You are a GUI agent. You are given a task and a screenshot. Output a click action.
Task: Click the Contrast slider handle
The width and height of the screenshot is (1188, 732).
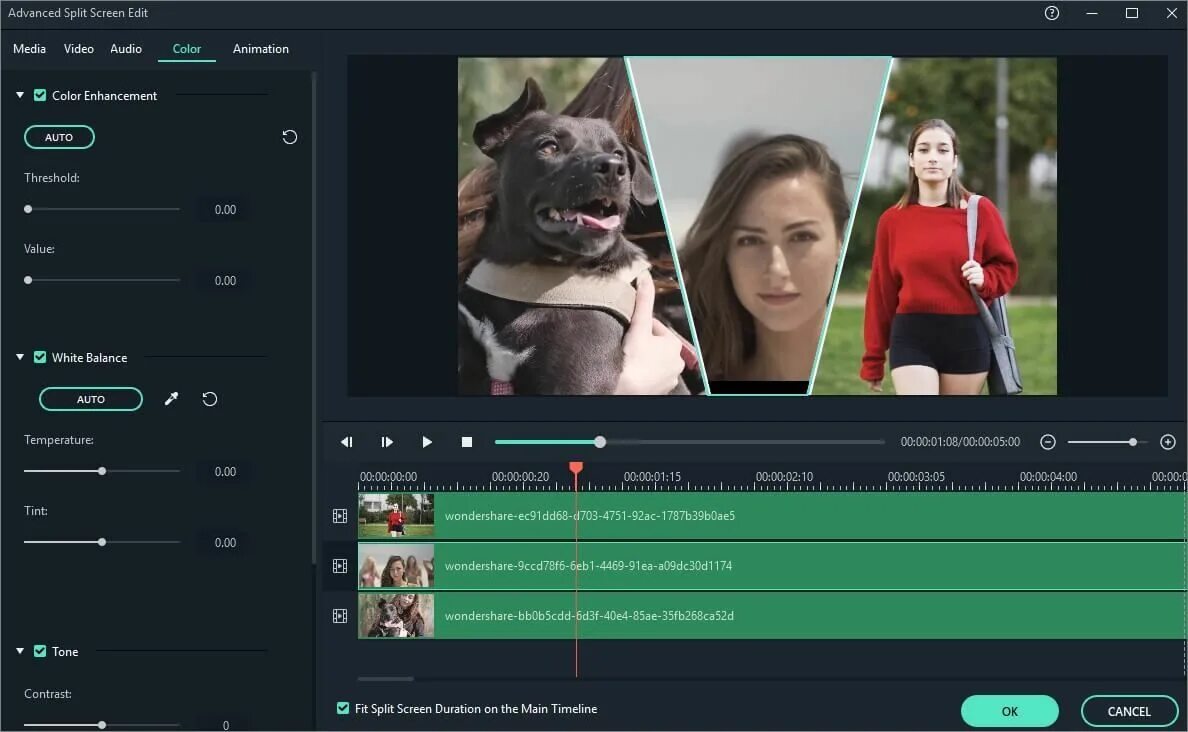click(x=102, y=725)
